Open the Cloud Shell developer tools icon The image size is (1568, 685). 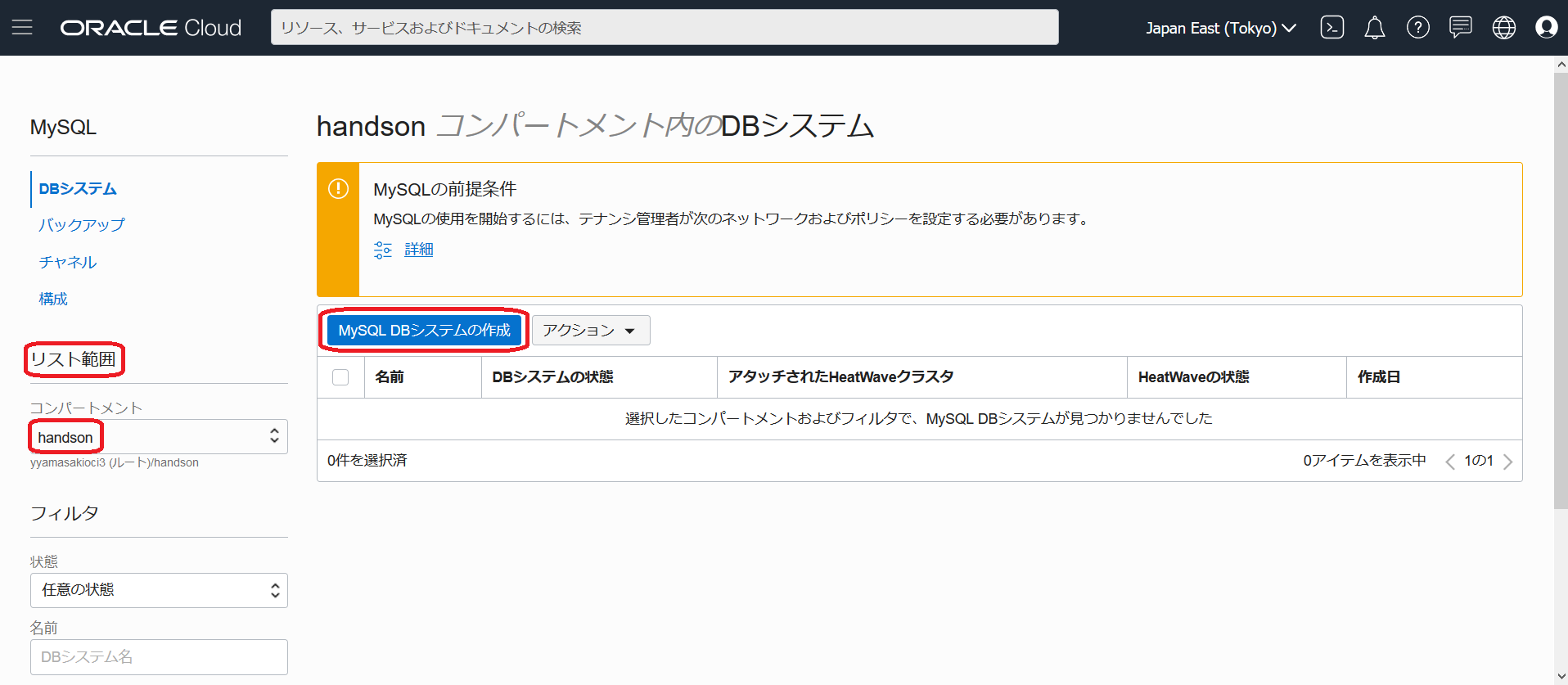1331,28
